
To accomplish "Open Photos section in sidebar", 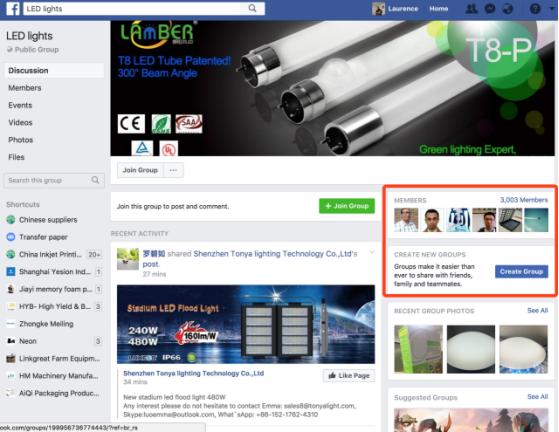I will (21, 140).
